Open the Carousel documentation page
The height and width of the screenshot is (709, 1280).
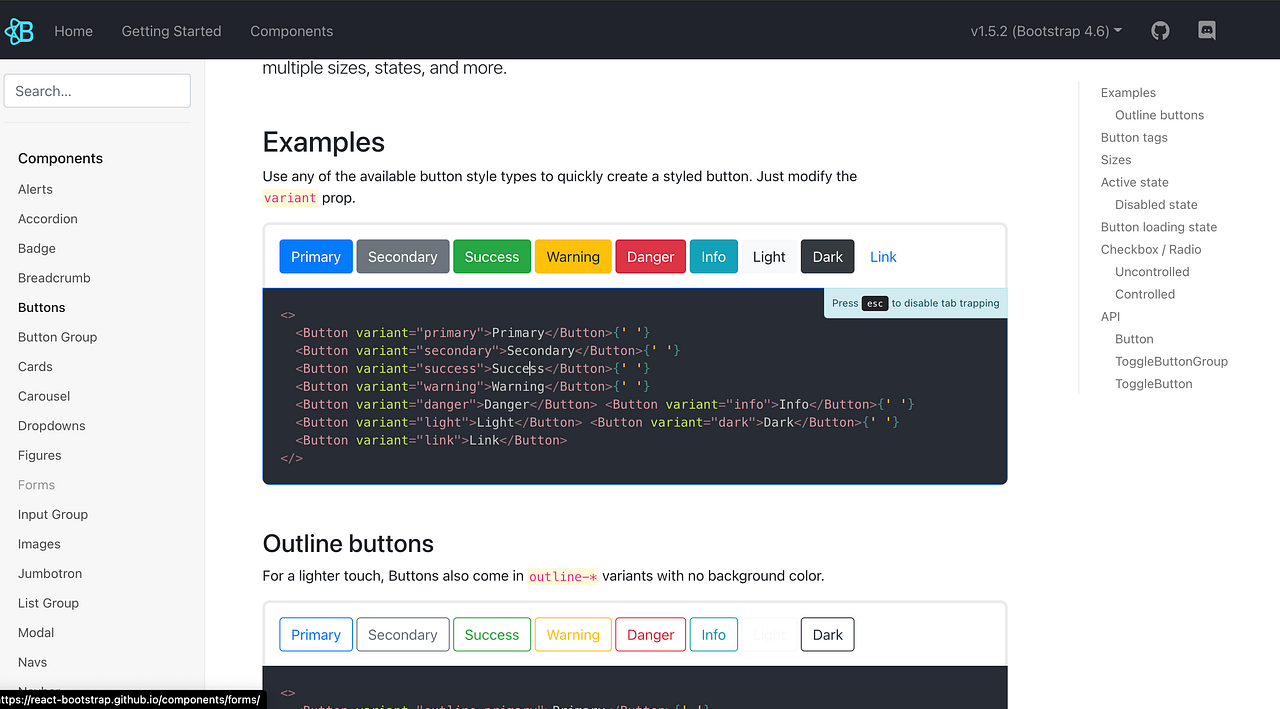click(43, 396)
